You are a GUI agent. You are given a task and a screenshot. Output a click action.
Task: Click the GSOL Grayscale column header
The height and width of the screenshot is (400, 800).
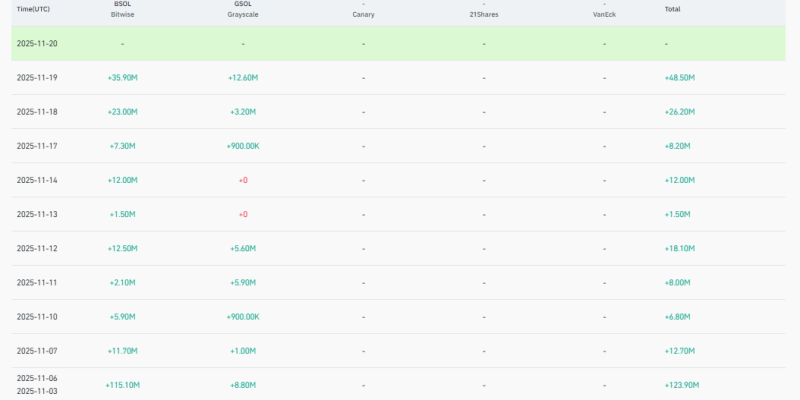click(x=242, y=10)
